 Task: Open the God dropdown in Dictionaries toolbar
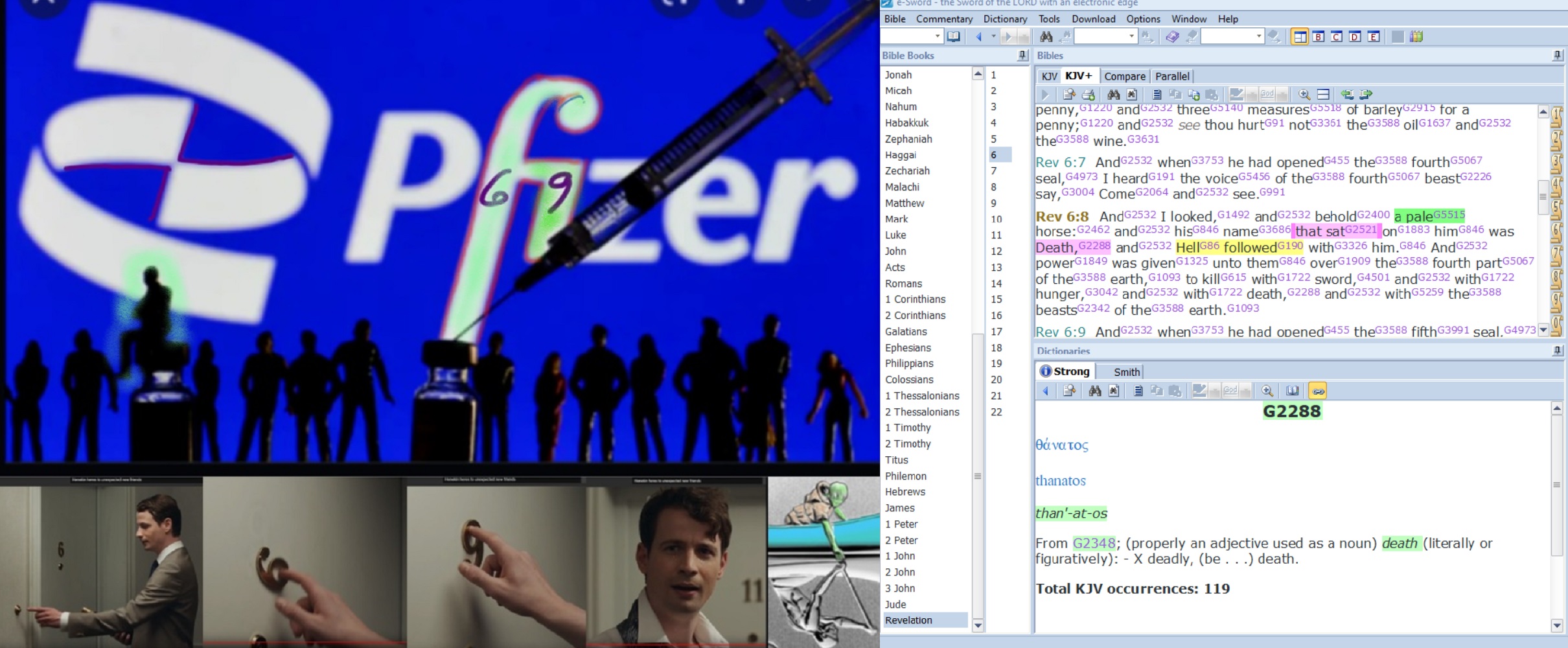pyautogui.click(x=1245, y=391)
